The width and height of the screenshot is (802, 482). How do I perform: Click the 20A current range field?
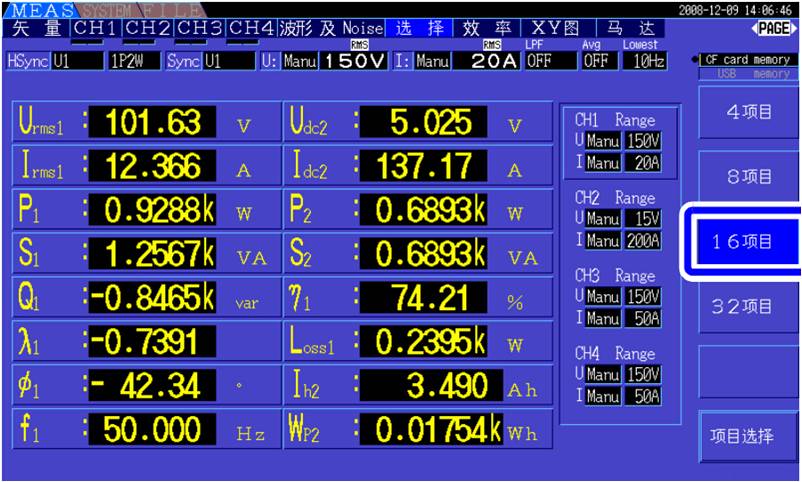tap(482, 61)
